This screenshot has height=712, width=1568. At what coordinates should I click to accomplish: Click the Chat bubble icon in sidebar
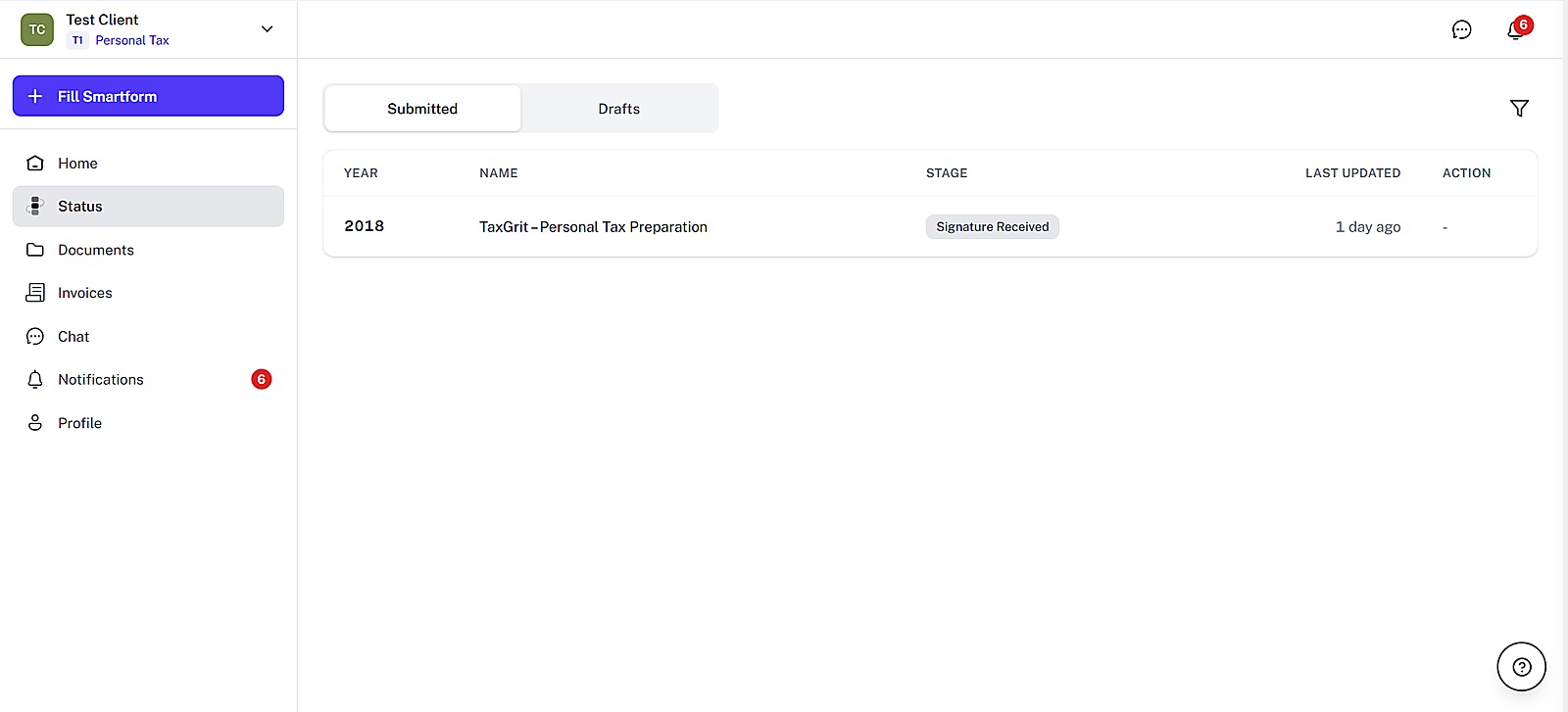click(x=35, y=337)
